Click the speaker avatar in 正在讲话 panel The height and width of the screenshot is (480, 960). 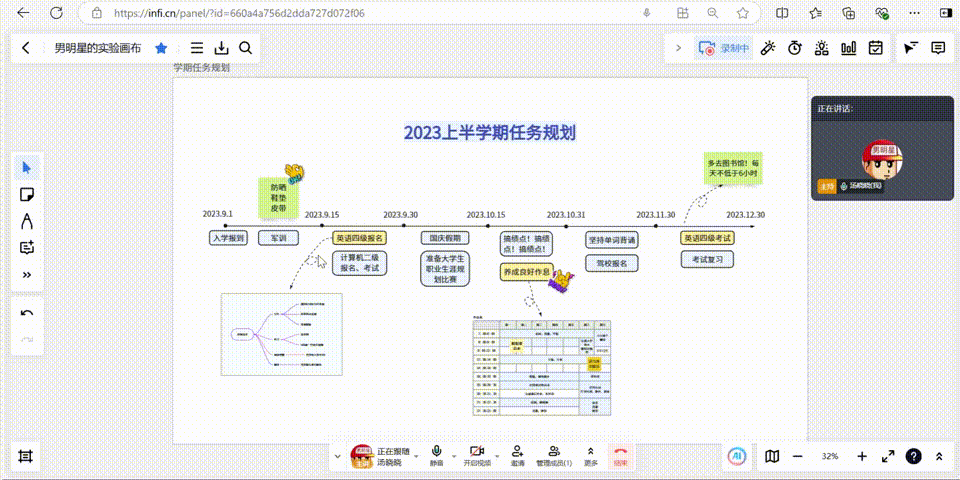click(x=882, y=160)
